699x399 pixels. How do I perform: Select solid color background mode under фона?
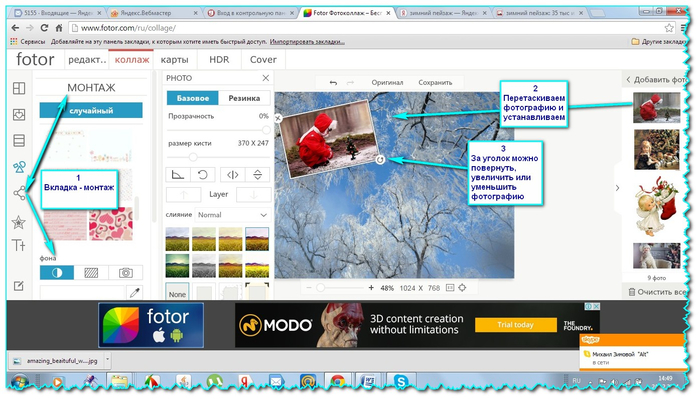point(57,272)
